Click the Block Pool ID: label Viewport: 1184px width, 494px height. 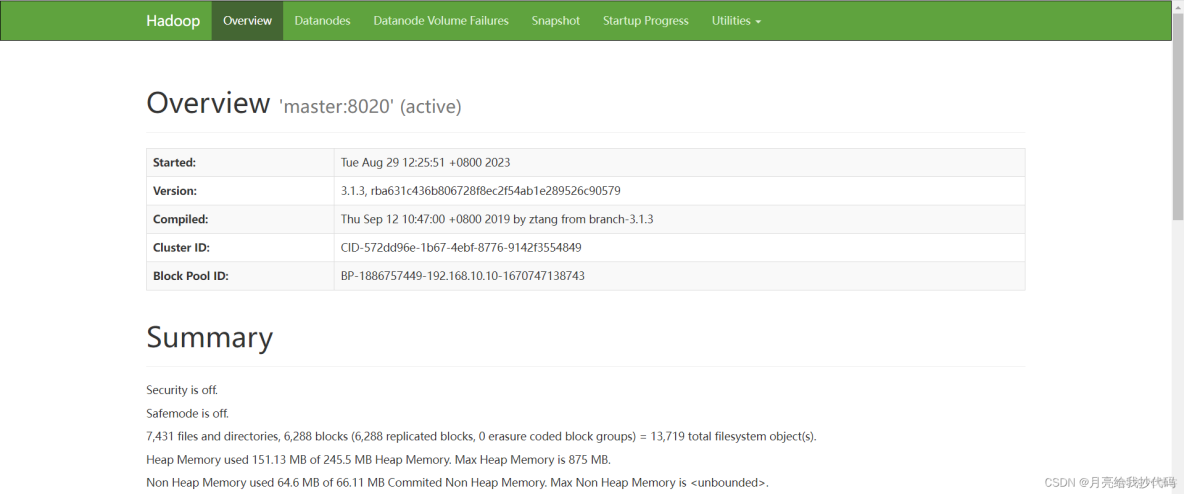tap(191, 276)
